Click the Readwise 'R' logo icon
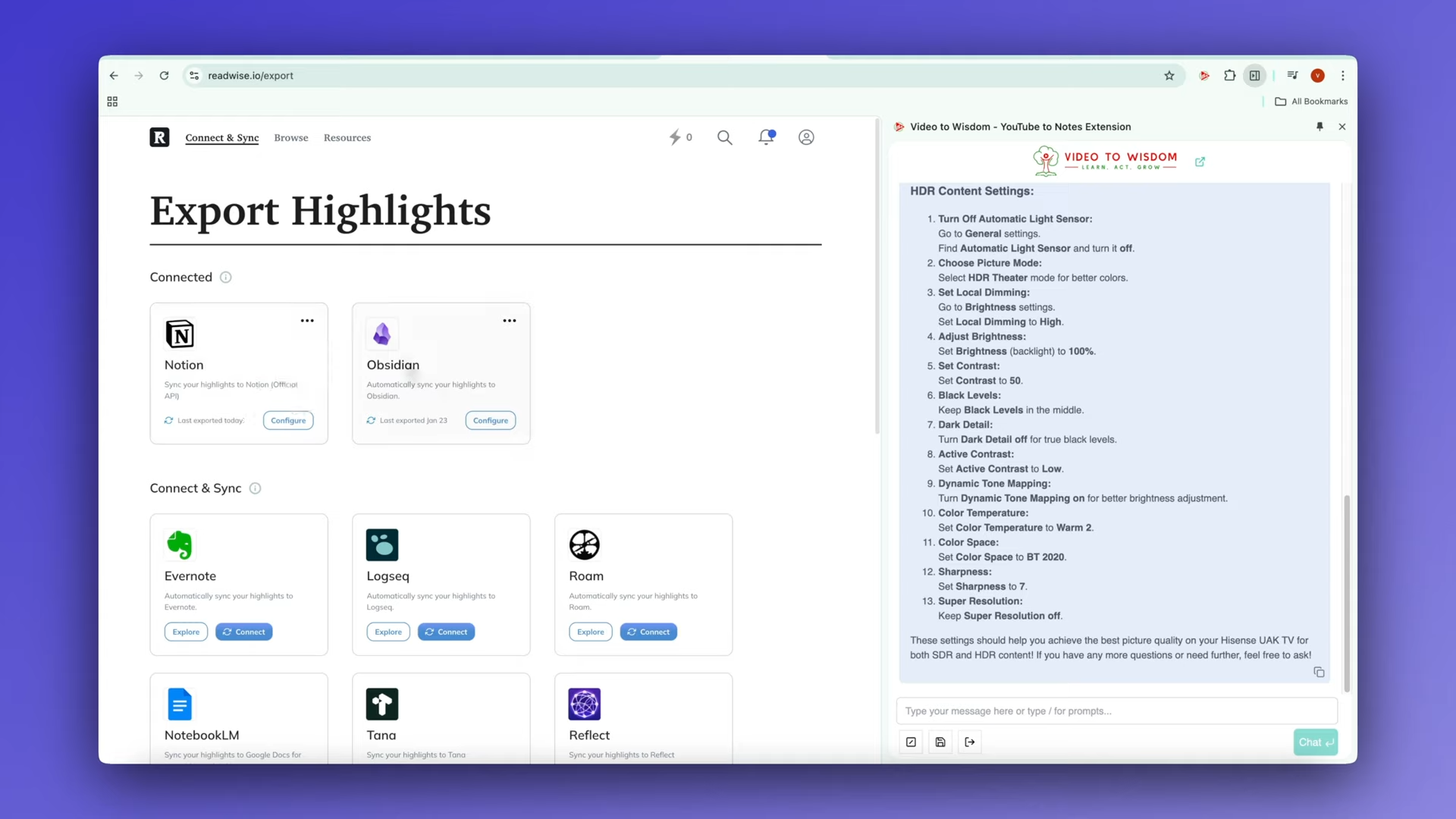This screenshot has width=1456, height=819. click(x=159, y=137)
